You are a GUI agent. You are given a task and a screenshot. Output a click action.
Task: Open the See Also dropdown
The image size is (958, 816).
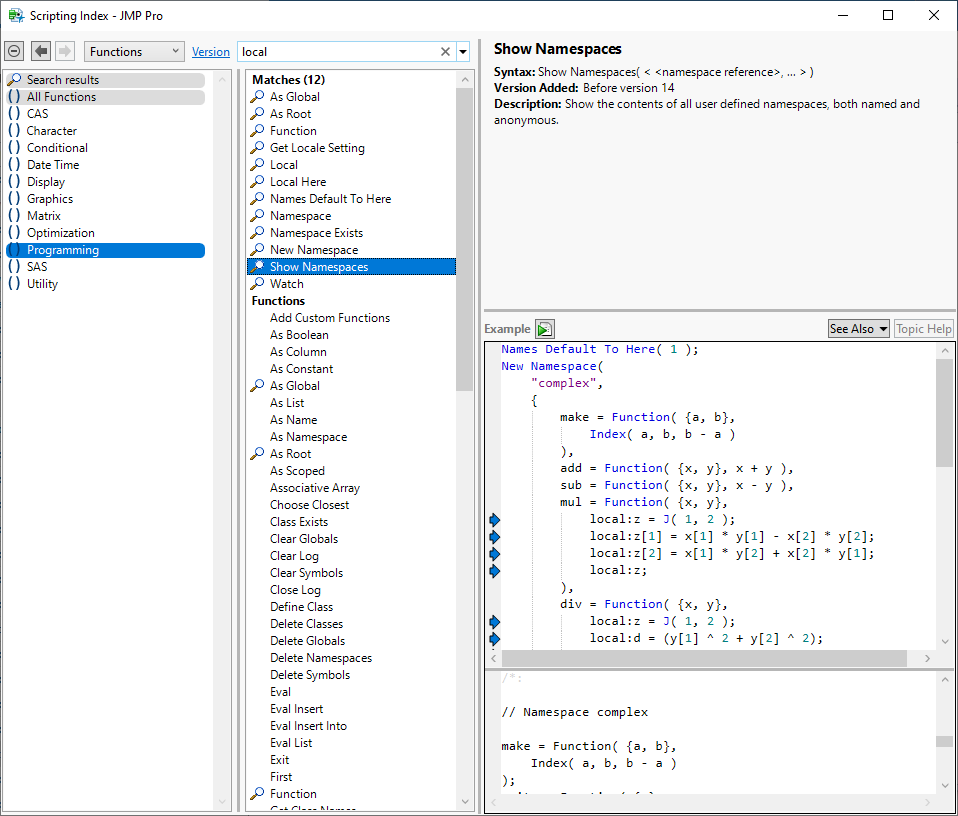[858, 329]
